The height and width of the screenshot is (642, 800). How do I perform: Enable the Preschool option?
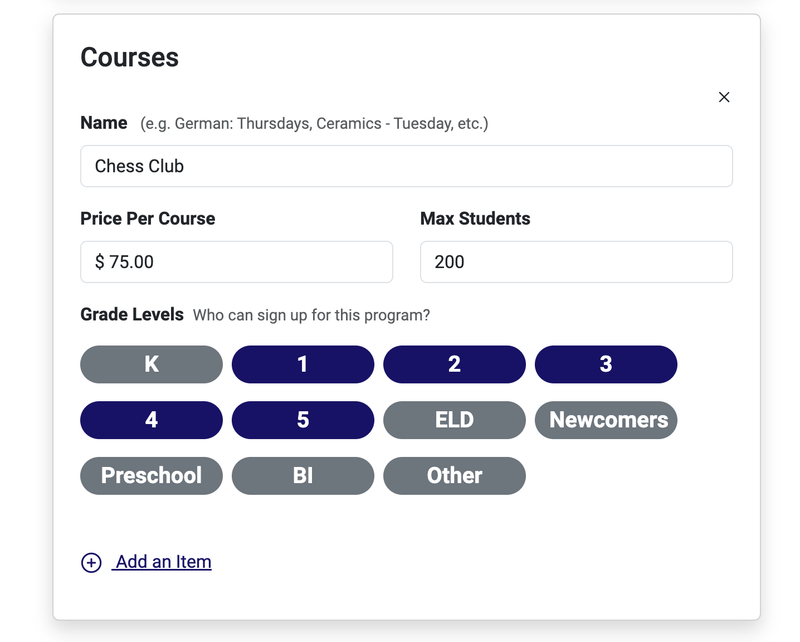point(151,476)
